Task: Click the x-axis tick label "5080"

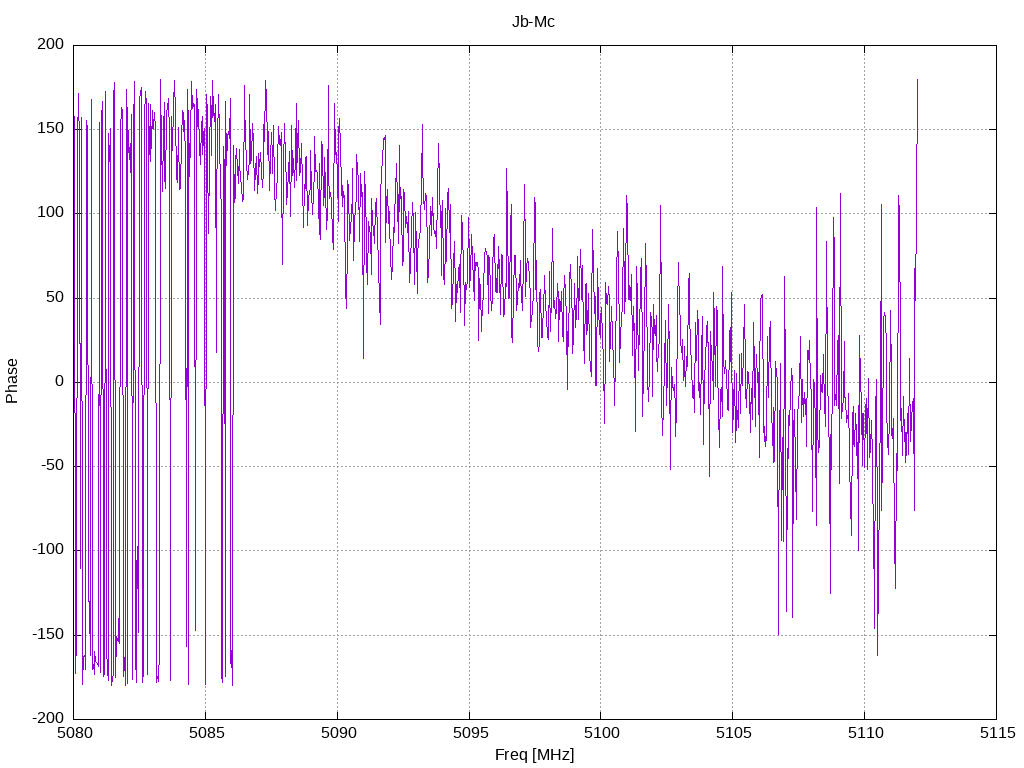Action: pyautogui.click(x=74, y=733)
